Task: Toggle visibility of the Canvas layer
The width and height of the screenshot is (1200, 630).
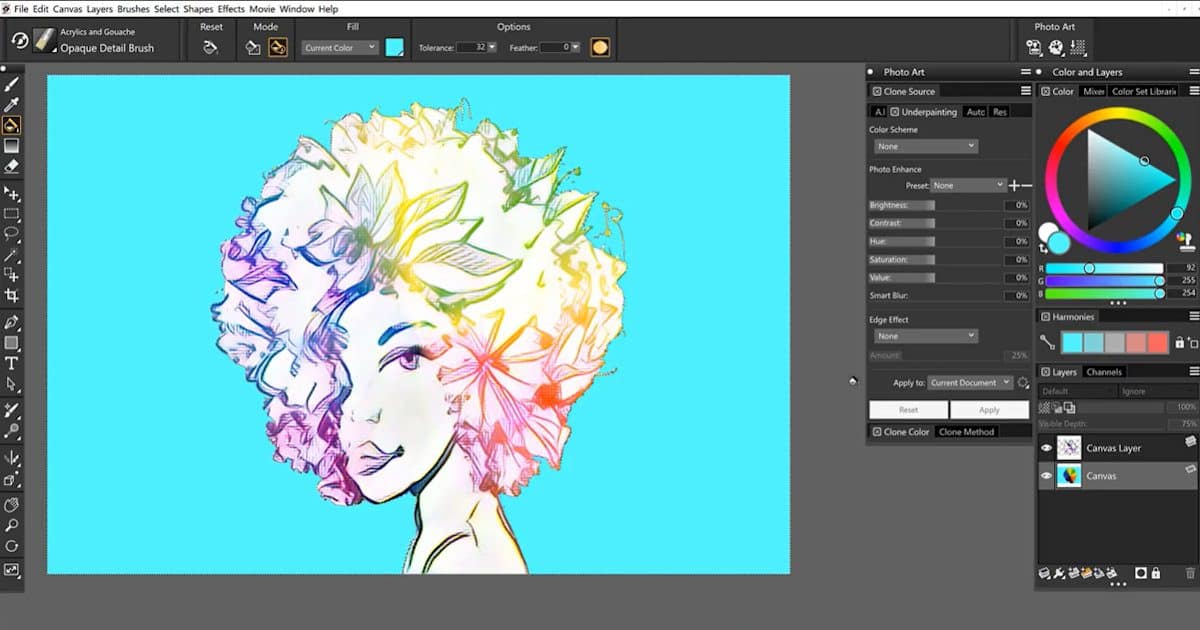Action: (x=1046, y=474)
